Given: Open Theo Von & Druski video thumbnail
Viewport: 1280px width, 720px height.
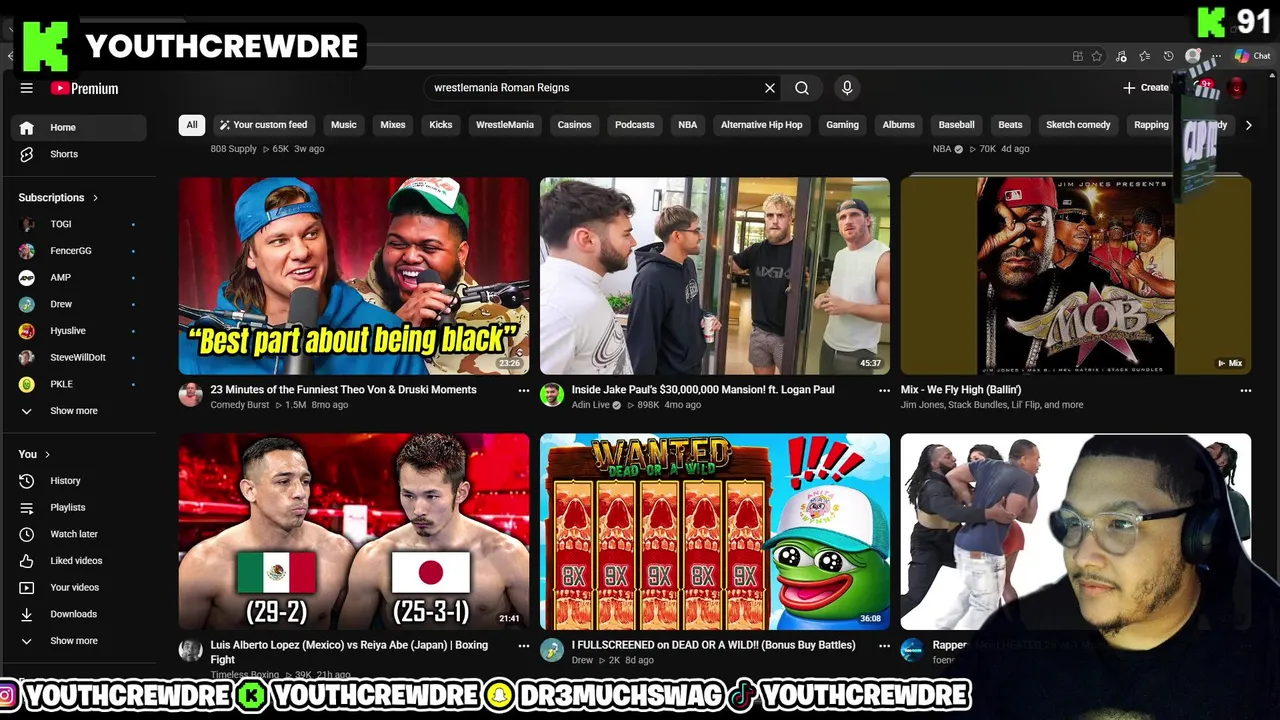Looking at the screenshot, I should coord(354,276).
